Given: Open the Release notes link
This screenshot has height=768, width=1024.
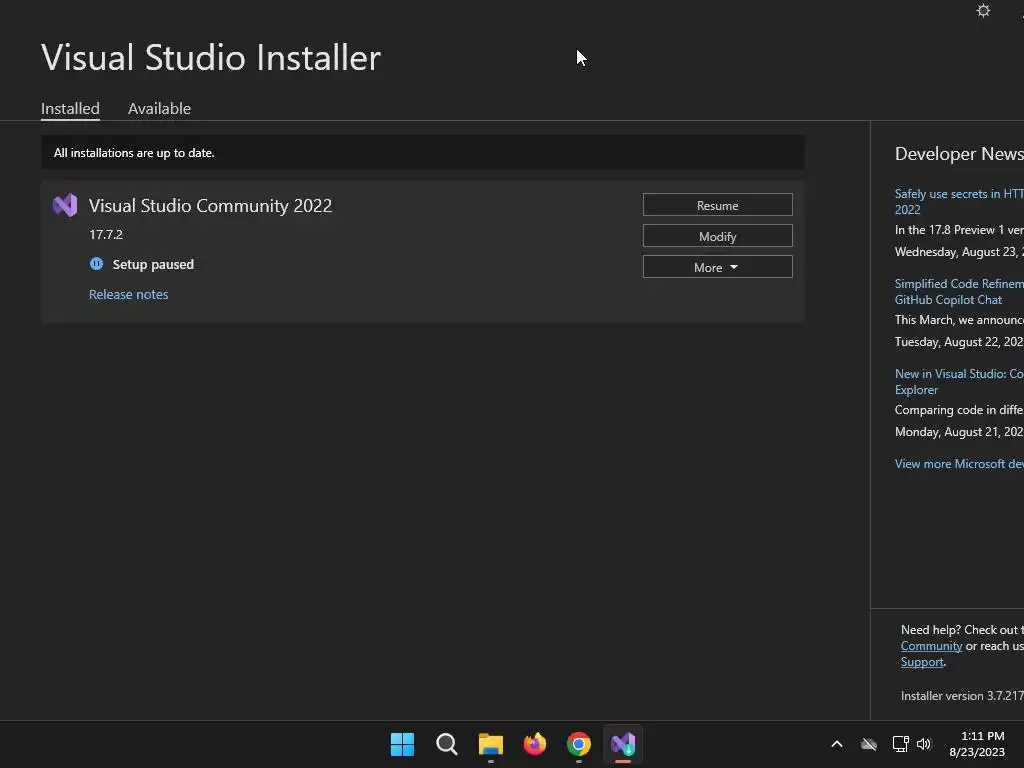Looking at the screenshot, I should coord(129,295).
